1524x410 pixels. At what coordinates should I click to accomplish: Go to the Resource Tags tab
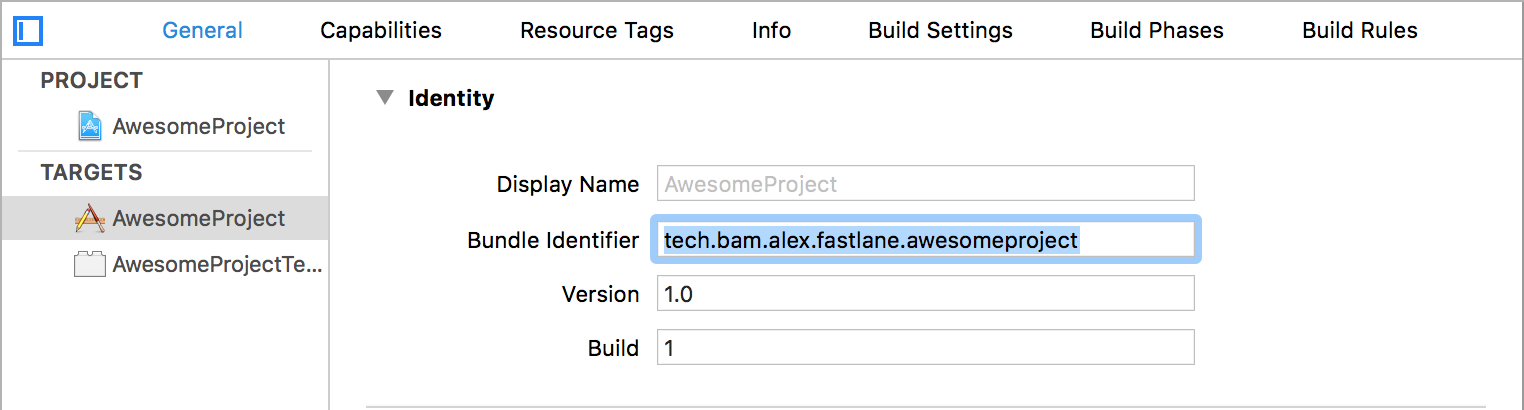coord(596,31)
